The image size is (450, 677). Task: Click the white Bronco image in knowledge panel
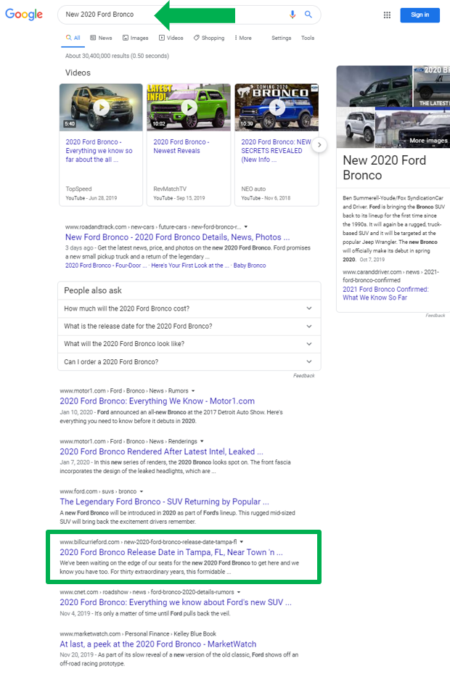(355, 128)
